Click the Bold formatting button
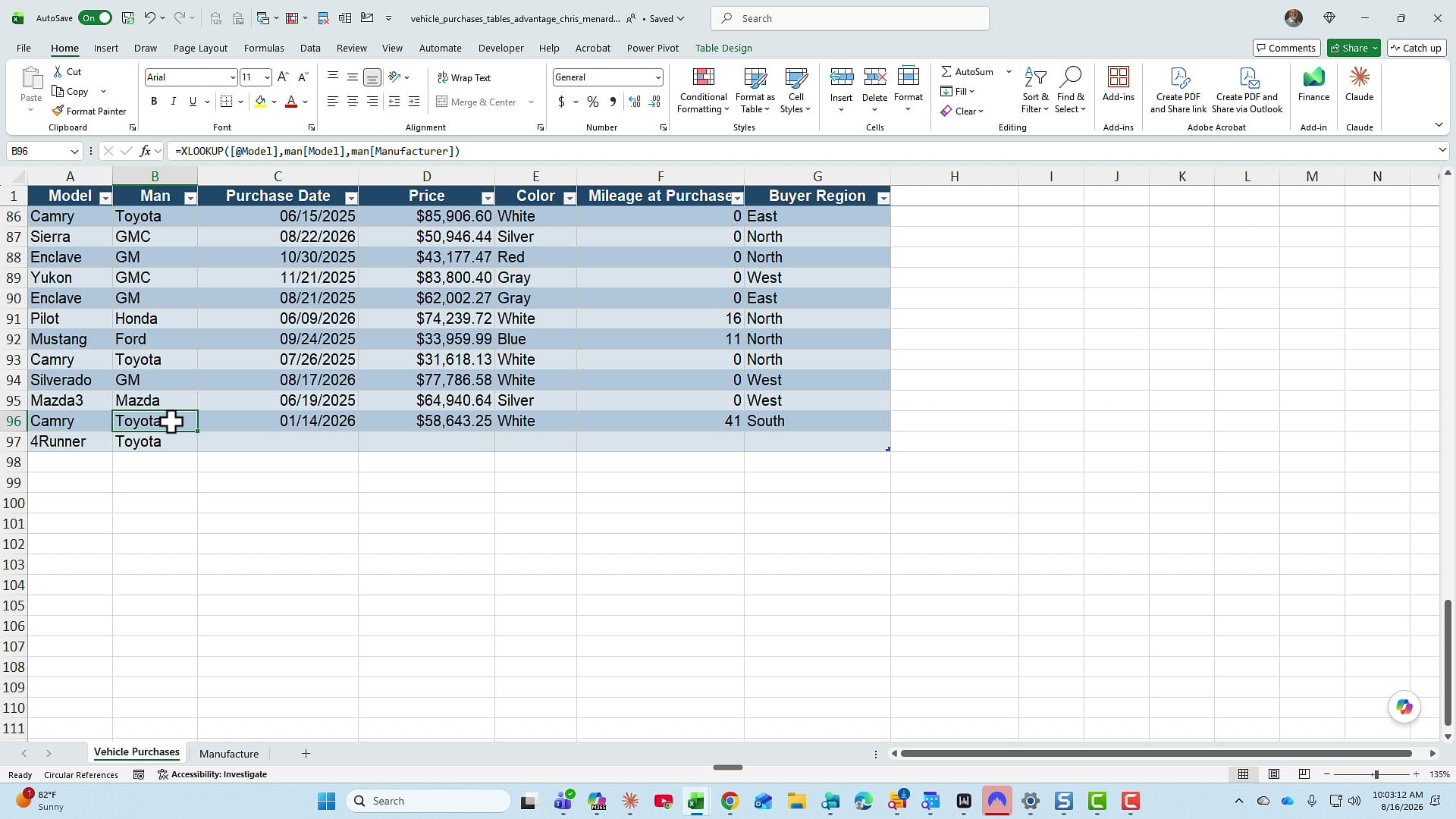The width and height of the screenshot is (1456, 819). pos(154,102)
